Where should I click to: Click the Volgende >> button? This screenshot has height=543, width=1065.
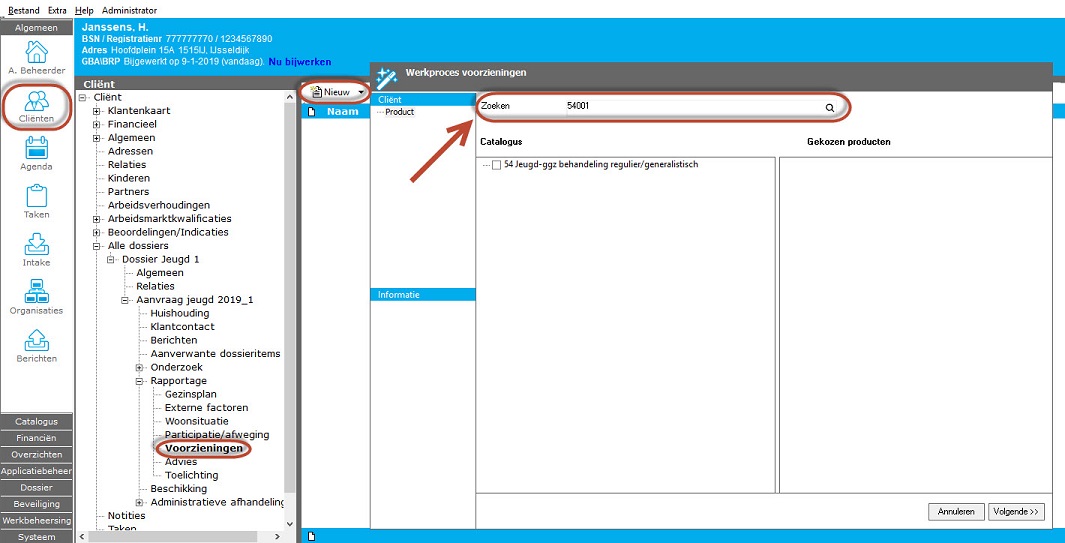[x=1016, y=512]
